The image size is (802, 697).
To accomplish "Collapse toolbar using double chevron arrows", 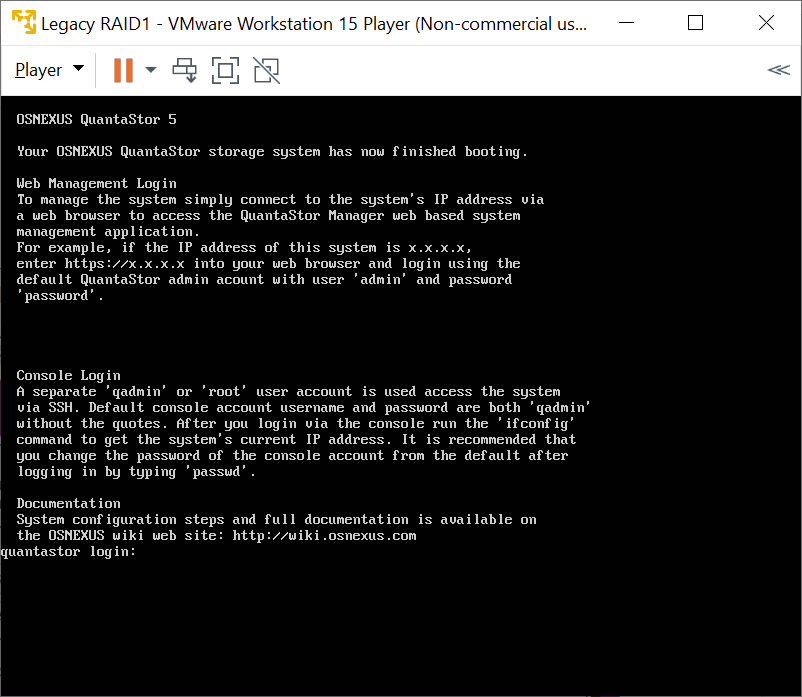I will click(778, 70).
